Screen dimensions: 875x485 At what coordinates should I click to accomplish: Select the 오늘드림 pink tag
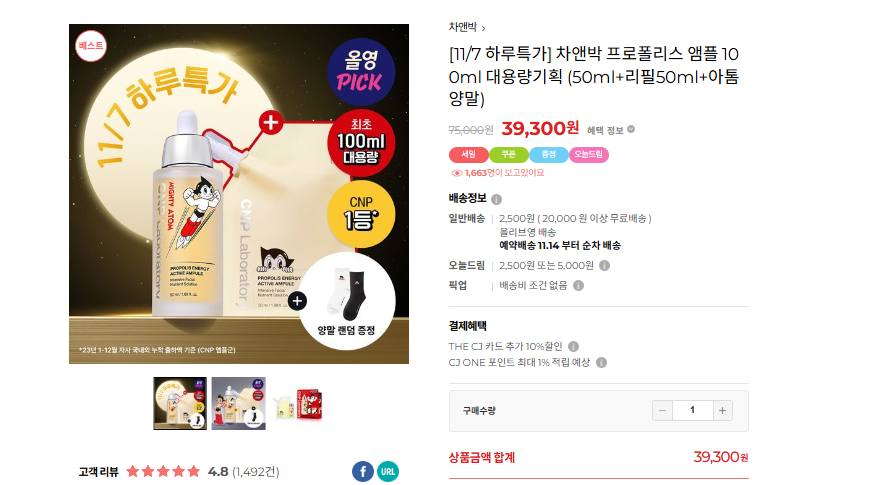pyautogui.click(x=589, y=155)
